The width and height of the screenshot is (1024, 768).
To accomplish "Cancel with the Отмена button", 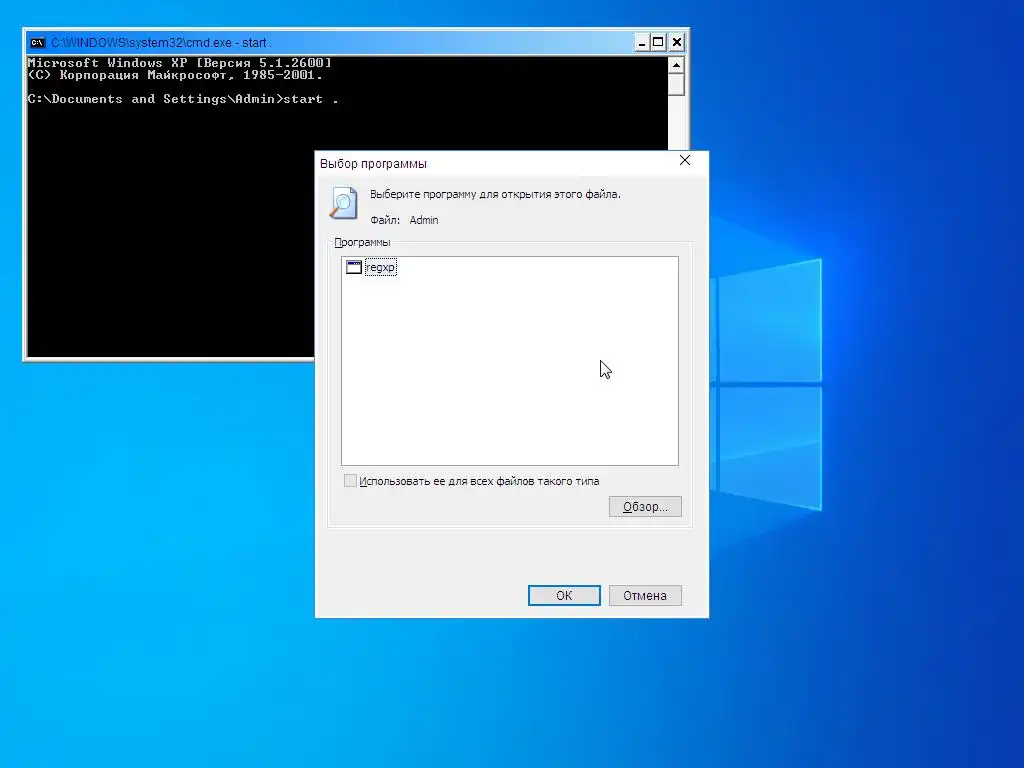I will coord(645,596).
